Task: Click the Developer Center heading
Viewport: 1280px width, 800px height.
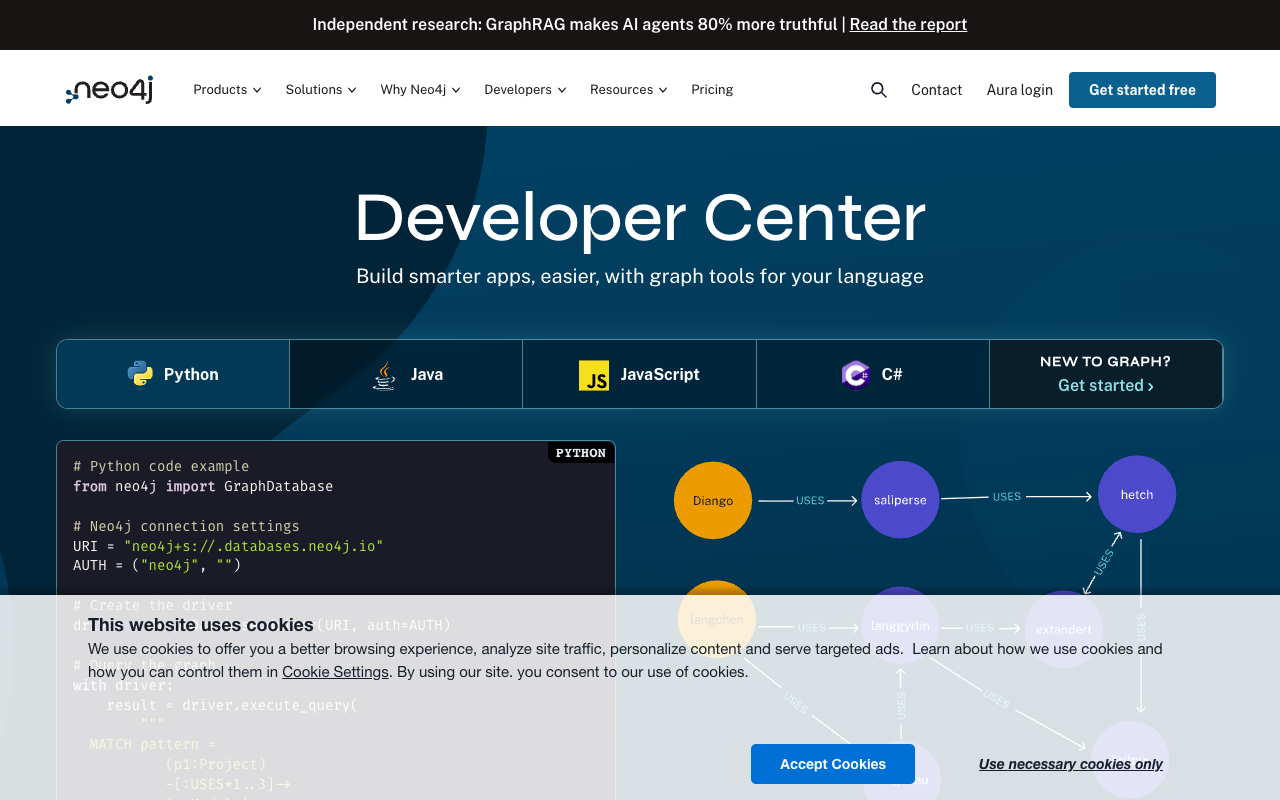Action: (x=640, y=218)
